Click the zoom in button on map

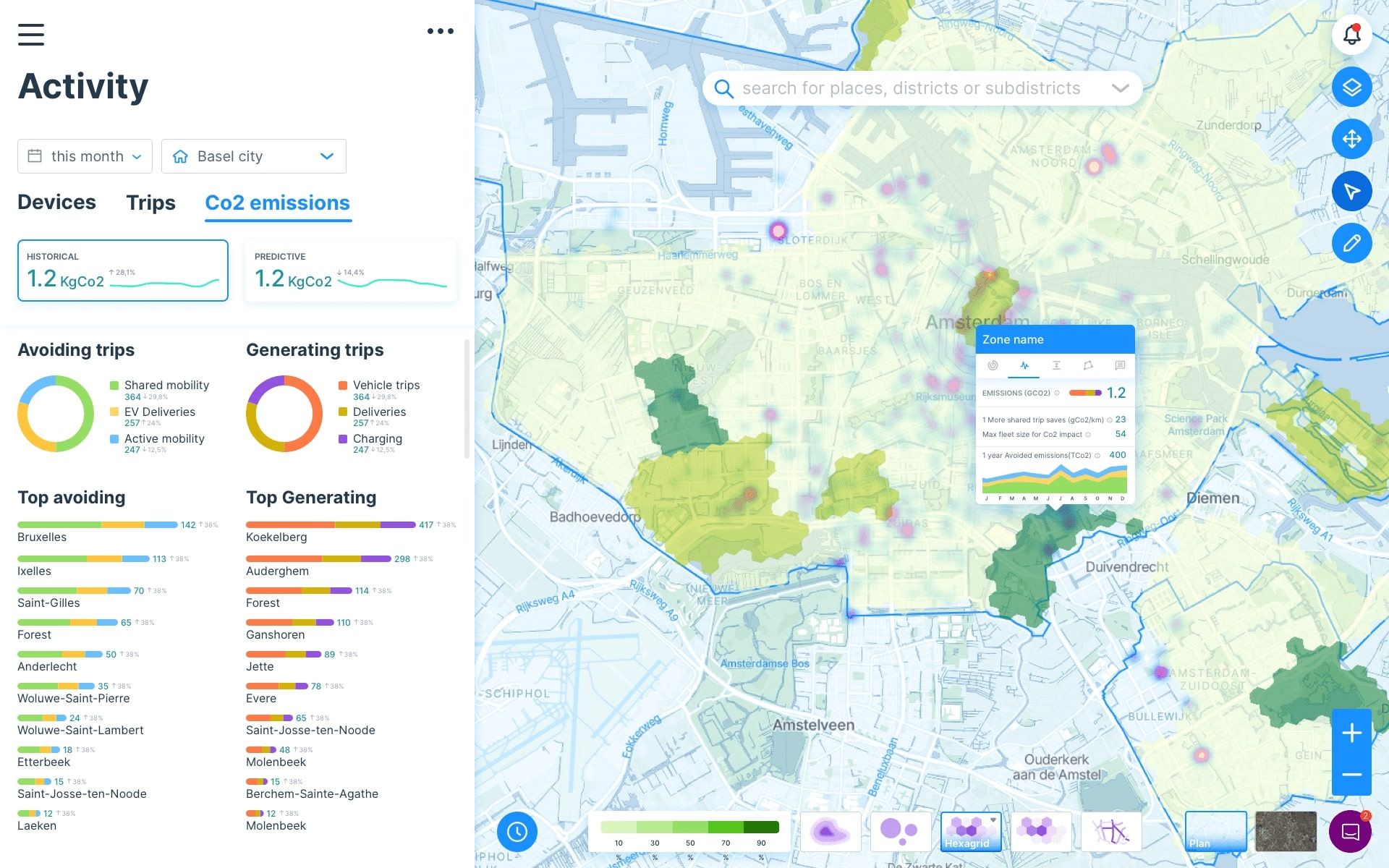1352,732
